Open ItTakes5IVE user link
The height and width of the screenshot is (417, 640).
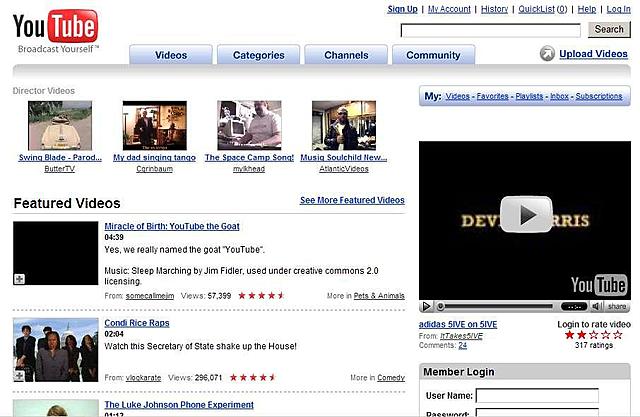point(461,336)
